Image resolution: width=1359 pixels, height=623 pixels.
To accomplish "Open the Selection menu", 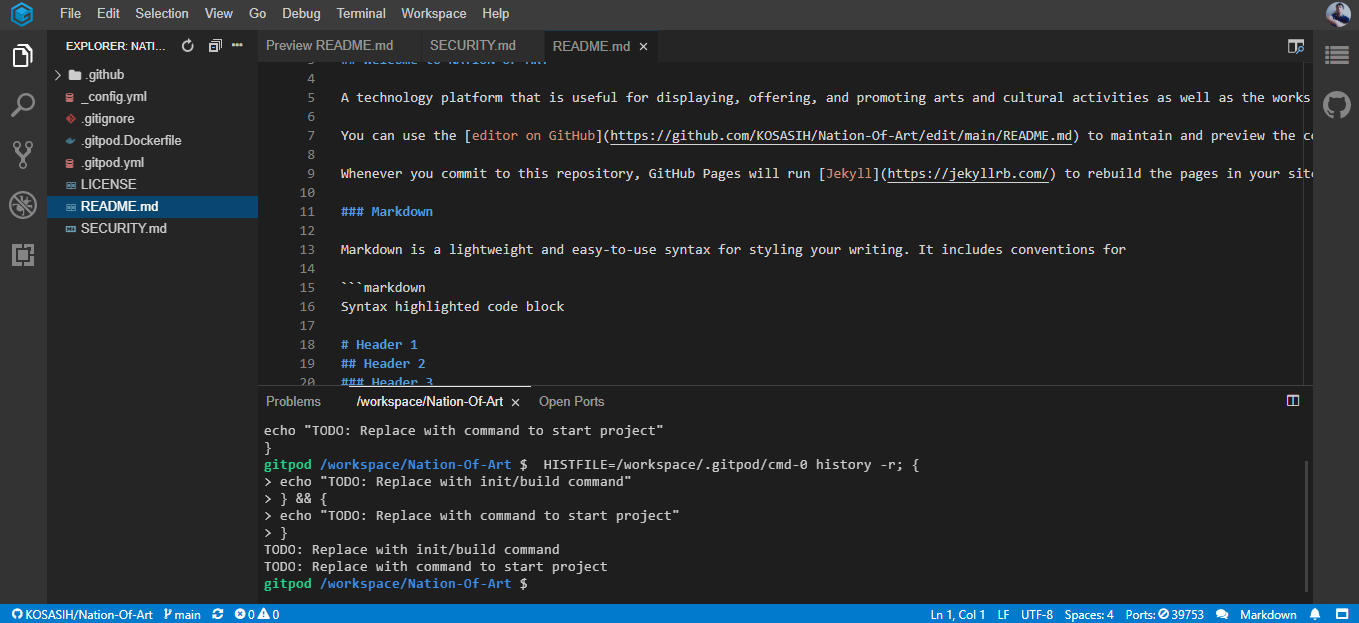I will [162, 14].
